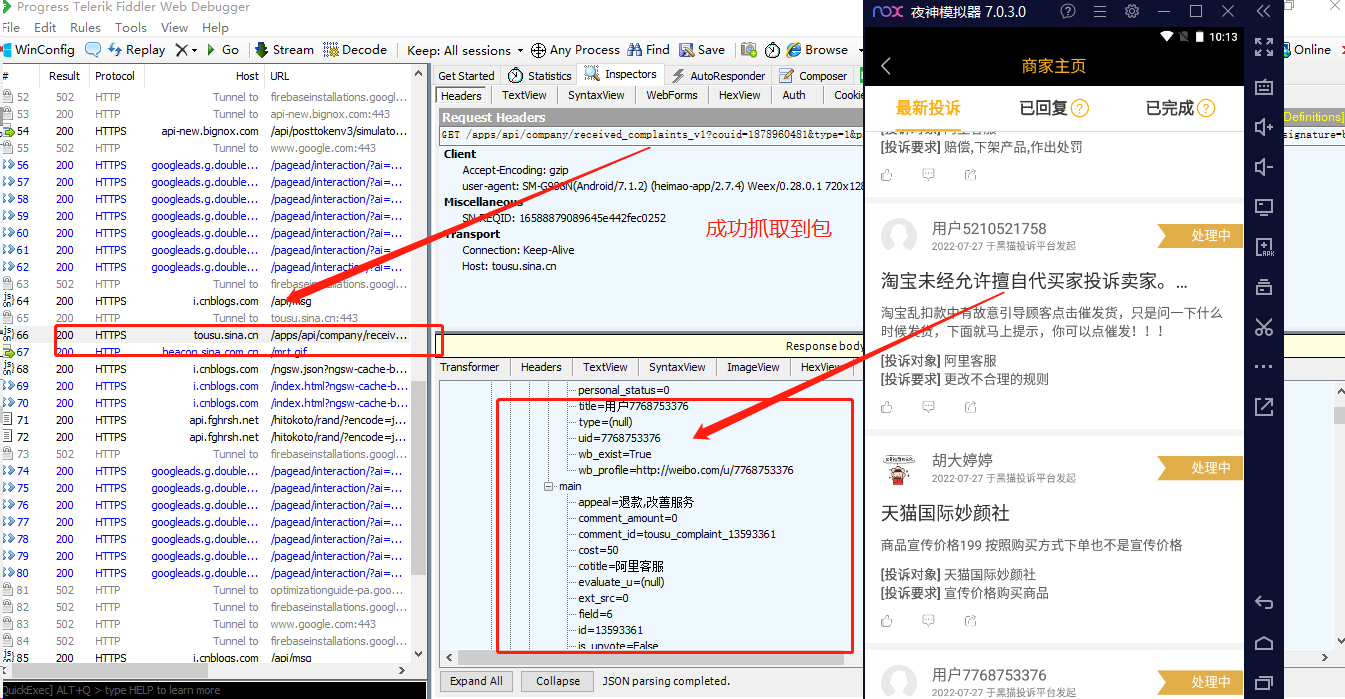Click Nox Android back arrow icon
This screenshot has height=699, width=1345.
coord(1264,603)
